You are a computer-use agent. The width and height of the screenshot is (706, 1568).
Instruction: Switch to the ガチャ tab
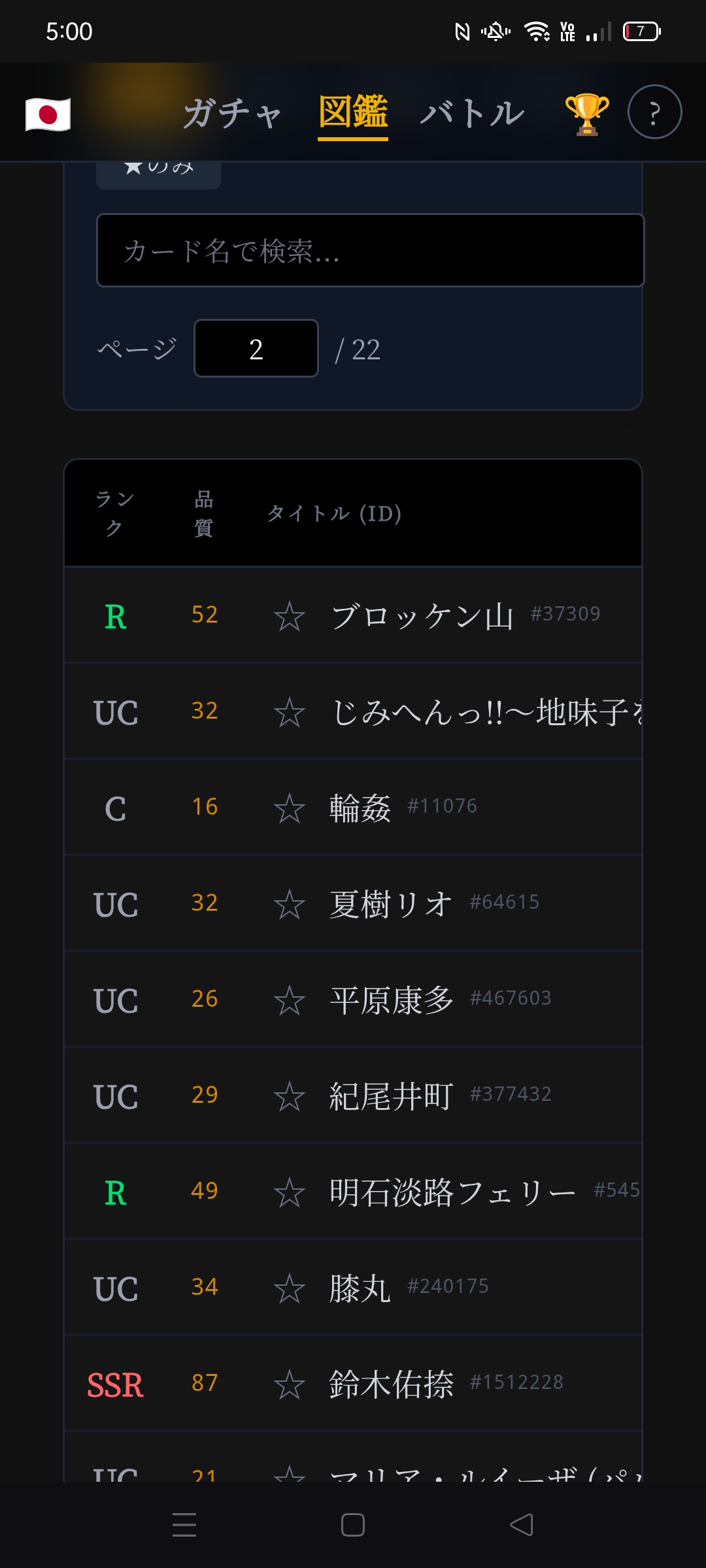click(x=232, y=114)
